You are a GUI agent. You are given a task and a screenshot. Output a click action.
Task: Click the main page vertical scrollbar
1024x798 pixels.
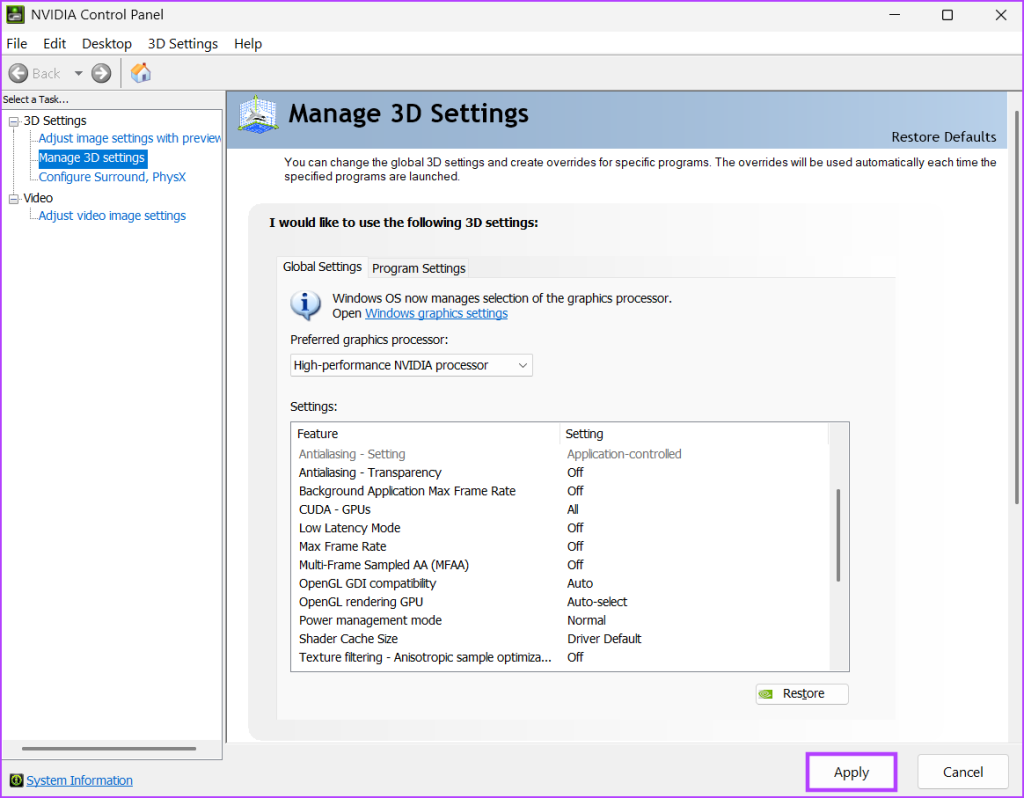pyautogui.click(x=1016, y=307)
